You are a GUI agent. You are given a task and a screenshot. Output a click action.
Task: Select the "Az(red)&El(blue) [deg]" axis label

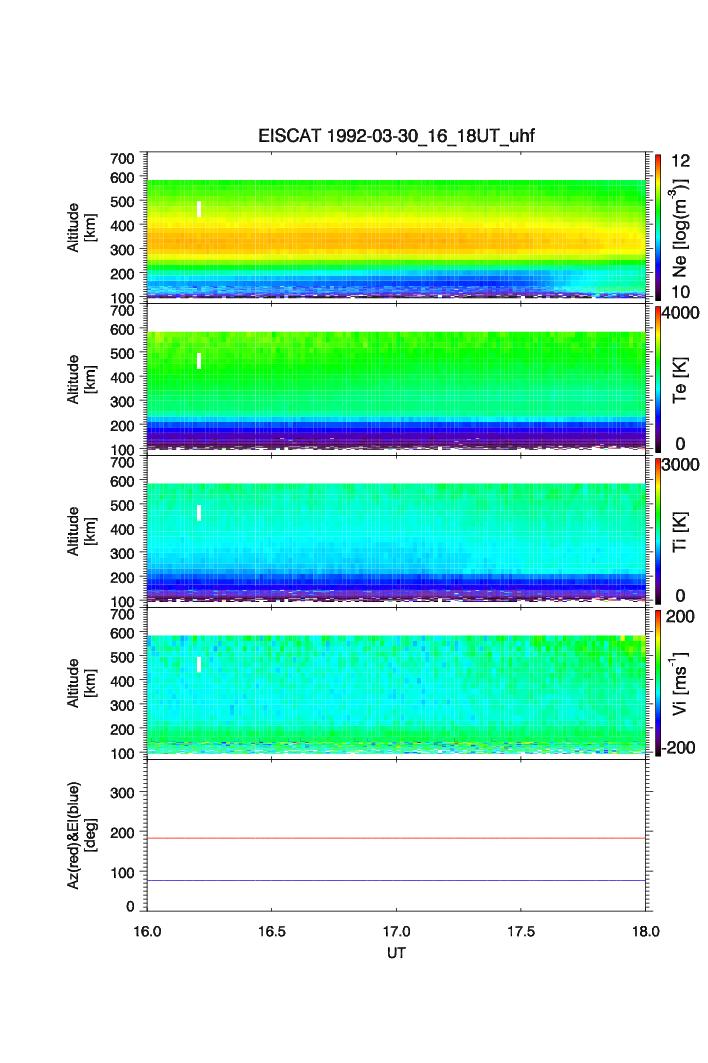point(81,835)
